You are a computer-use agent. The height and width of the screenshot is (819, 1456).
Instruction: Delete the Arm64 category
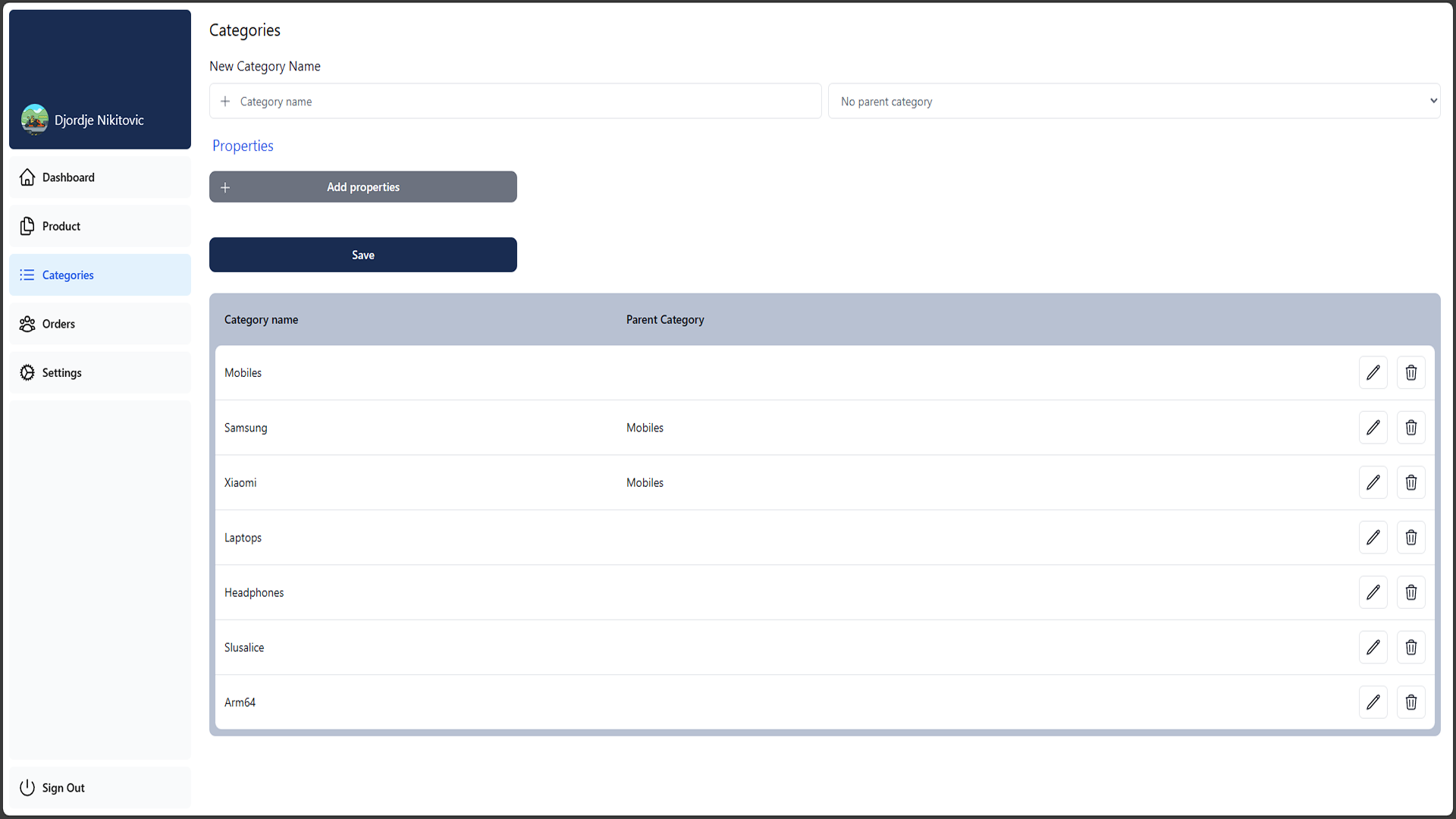(1410, 702)
